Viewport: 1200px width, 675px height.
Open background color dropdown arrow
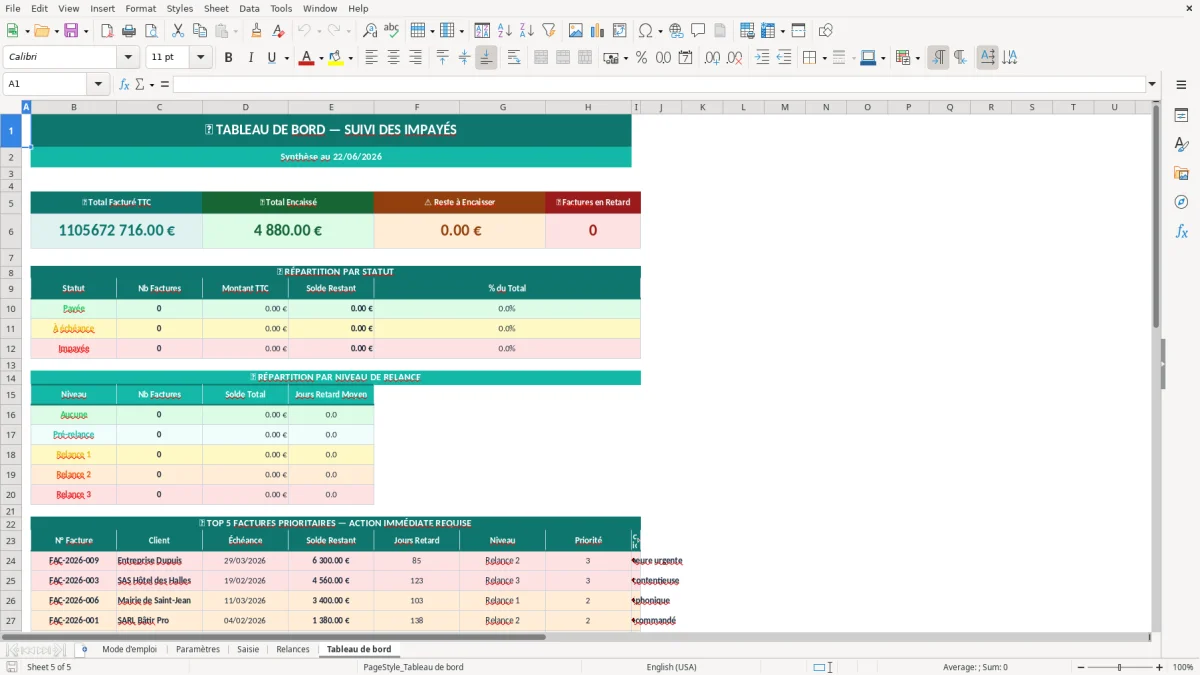click(350, 58)
